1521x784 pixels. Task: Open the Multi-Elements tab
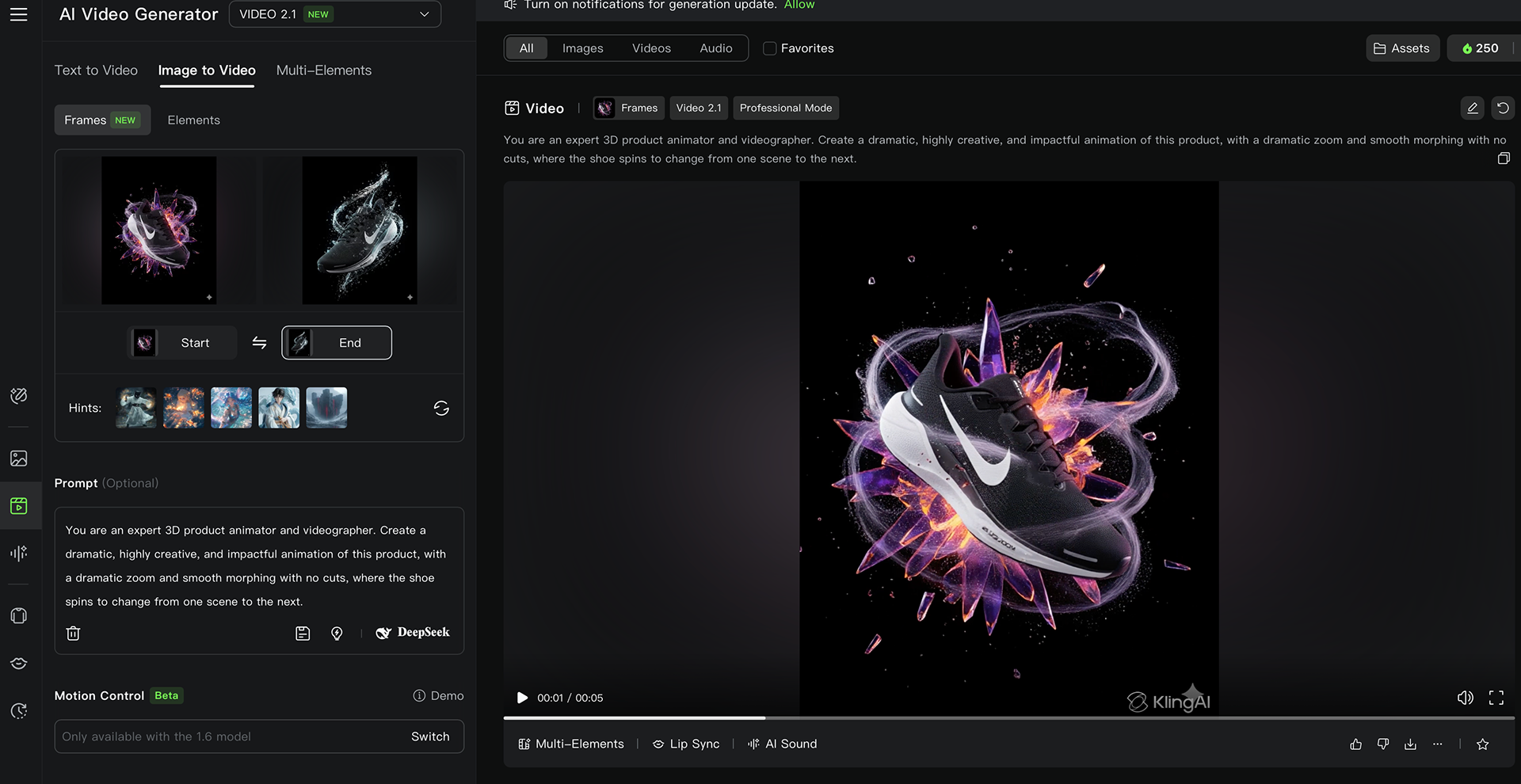coord(324,70)
